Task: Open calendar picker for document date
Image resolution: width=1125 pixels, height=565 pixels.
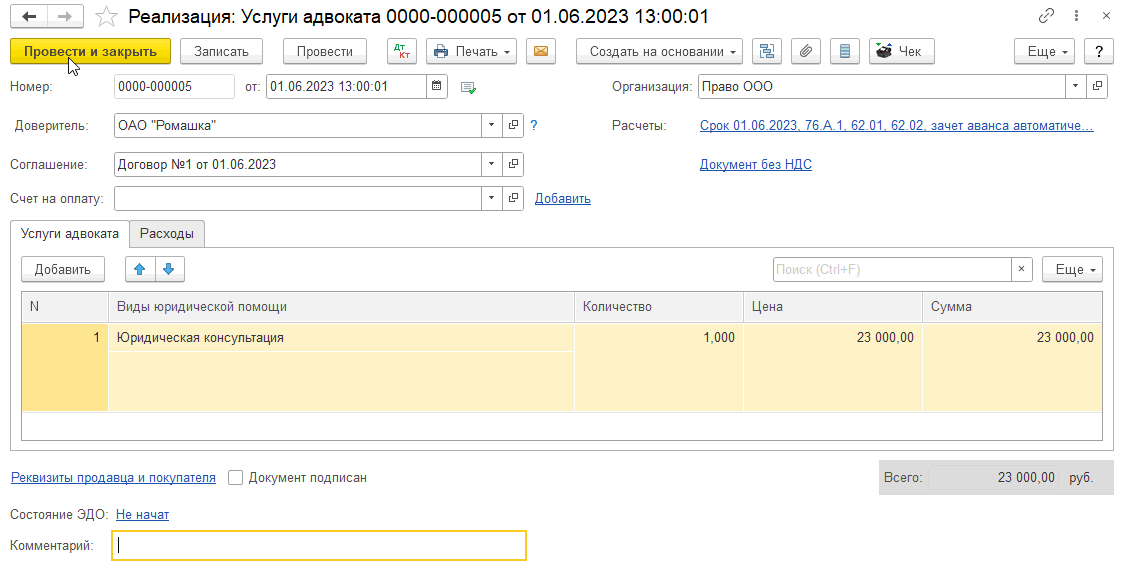Action: pos(436,86)
